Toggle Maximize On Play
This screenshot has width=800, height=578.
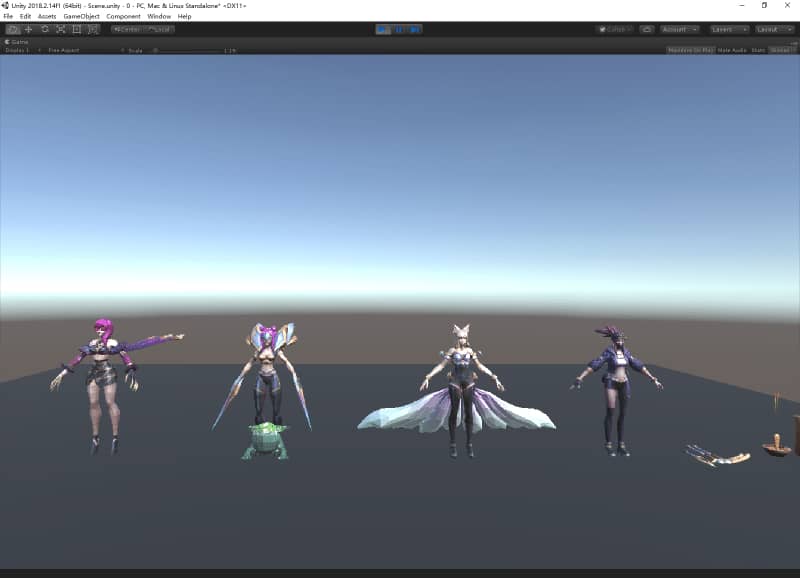691,50
